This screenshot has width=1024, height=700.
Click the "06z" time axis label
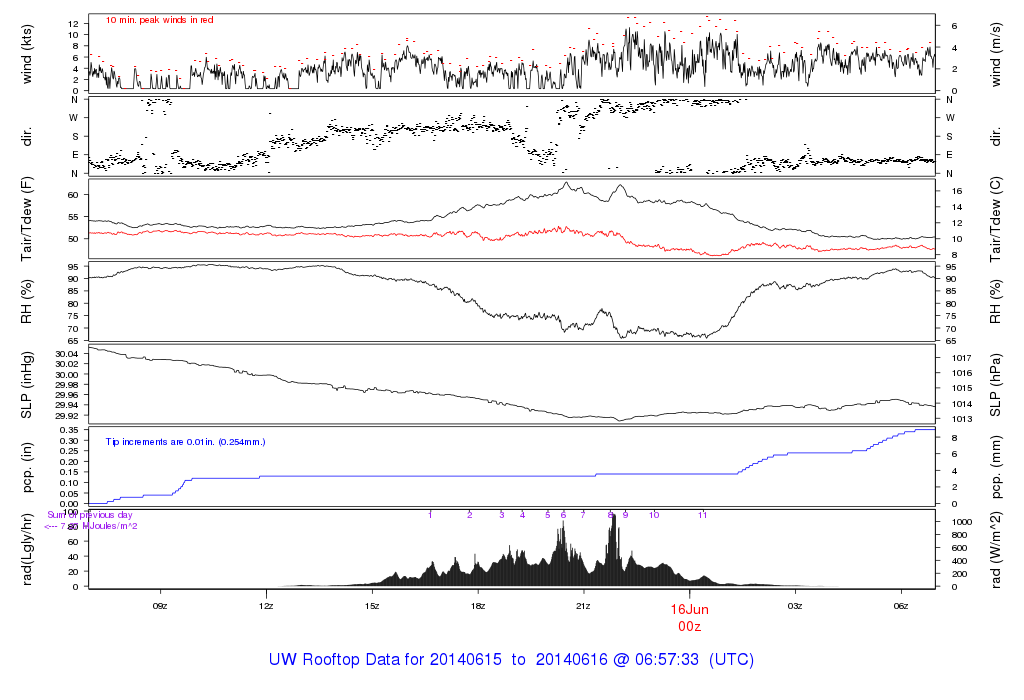point(901,606)
